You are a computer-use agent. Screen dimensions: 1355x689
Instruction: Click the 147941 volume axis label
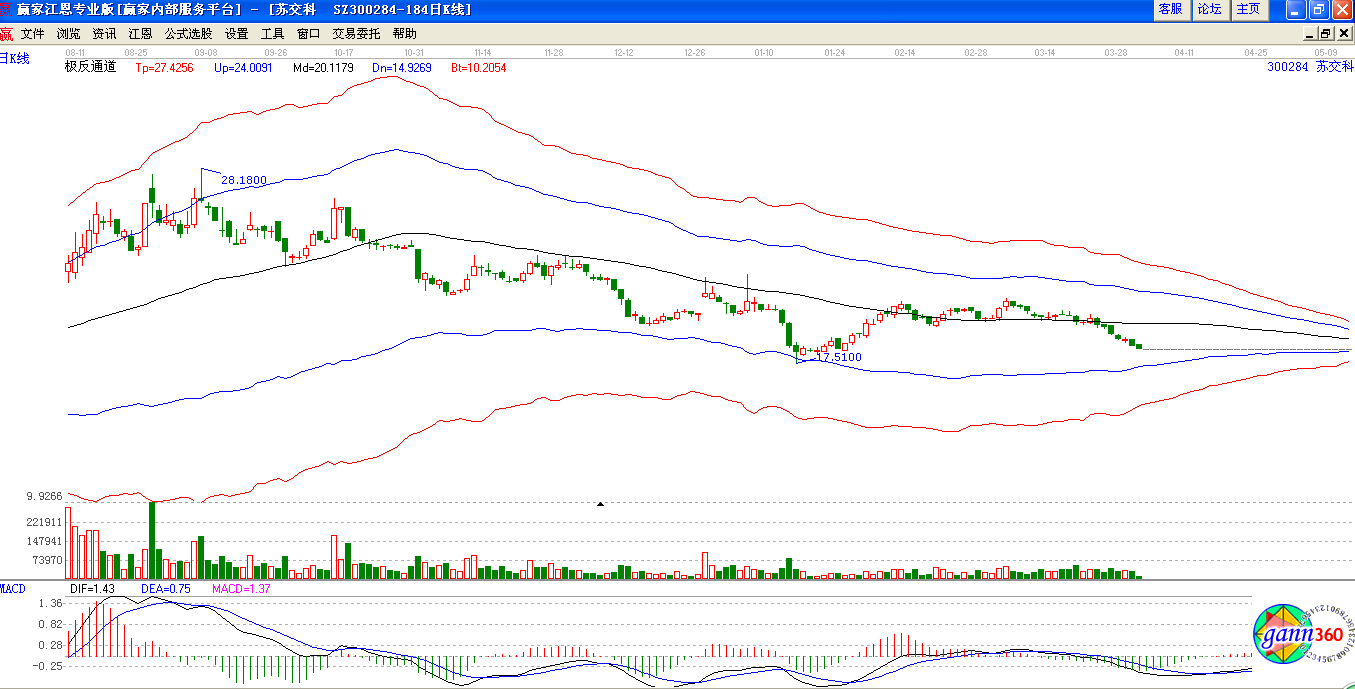click(45, 541)
